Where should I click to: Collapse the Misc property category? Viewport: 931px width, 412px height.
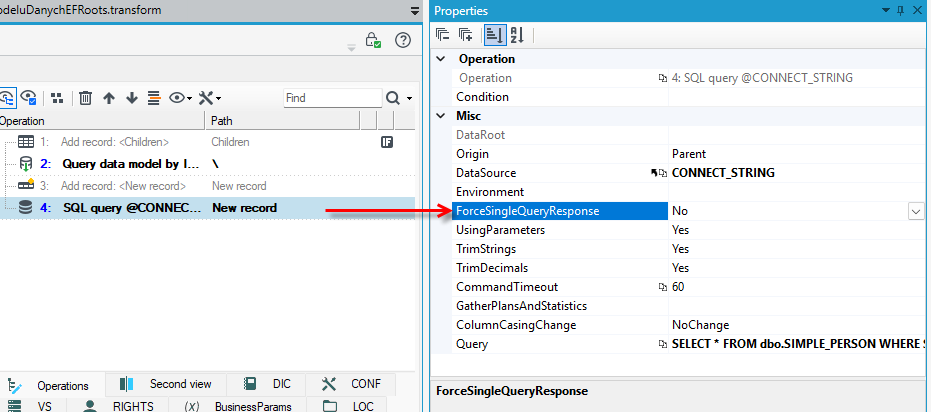click(441, 116)
